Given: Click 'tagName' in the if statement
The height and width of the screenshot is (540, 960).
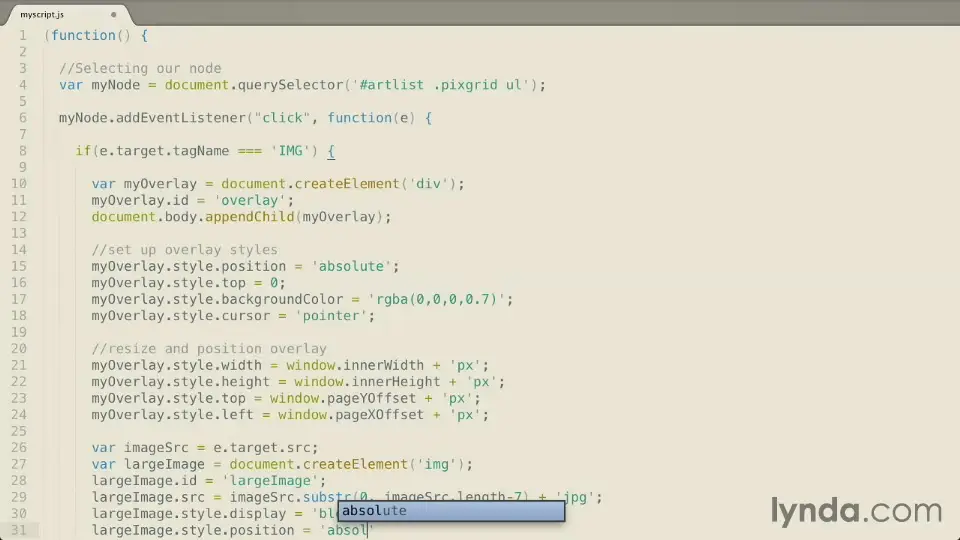Looking at the screenshot, I should point(201,151).
